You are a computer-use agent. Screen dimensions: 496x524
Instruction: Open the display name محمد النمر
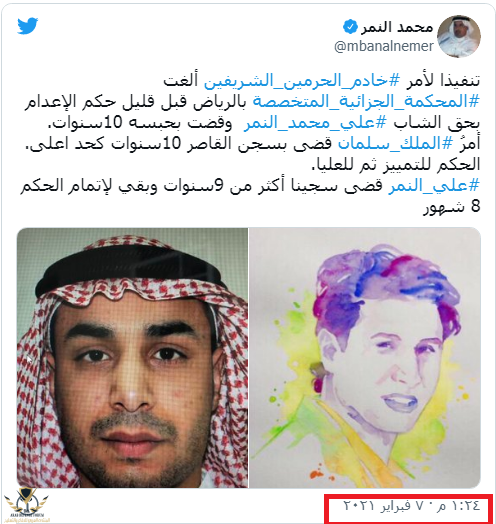tap(397, 27)
